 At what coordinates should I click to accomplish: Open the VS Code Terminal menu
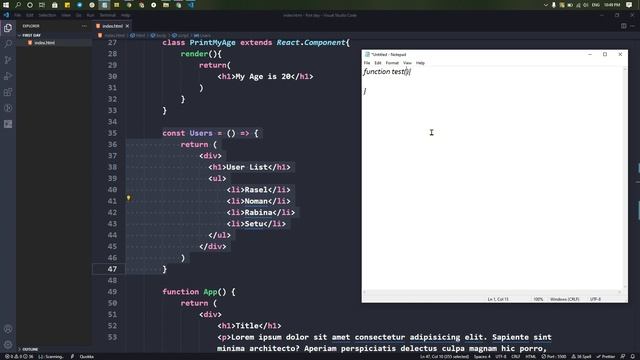coord(108,15)
